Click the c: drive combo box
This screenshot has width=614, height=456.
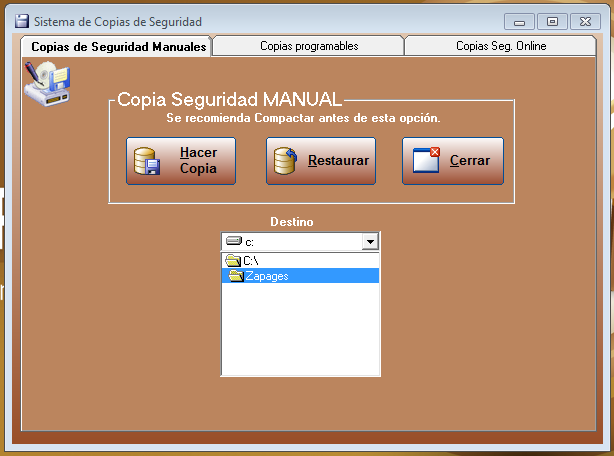click(x=300, y=242)
